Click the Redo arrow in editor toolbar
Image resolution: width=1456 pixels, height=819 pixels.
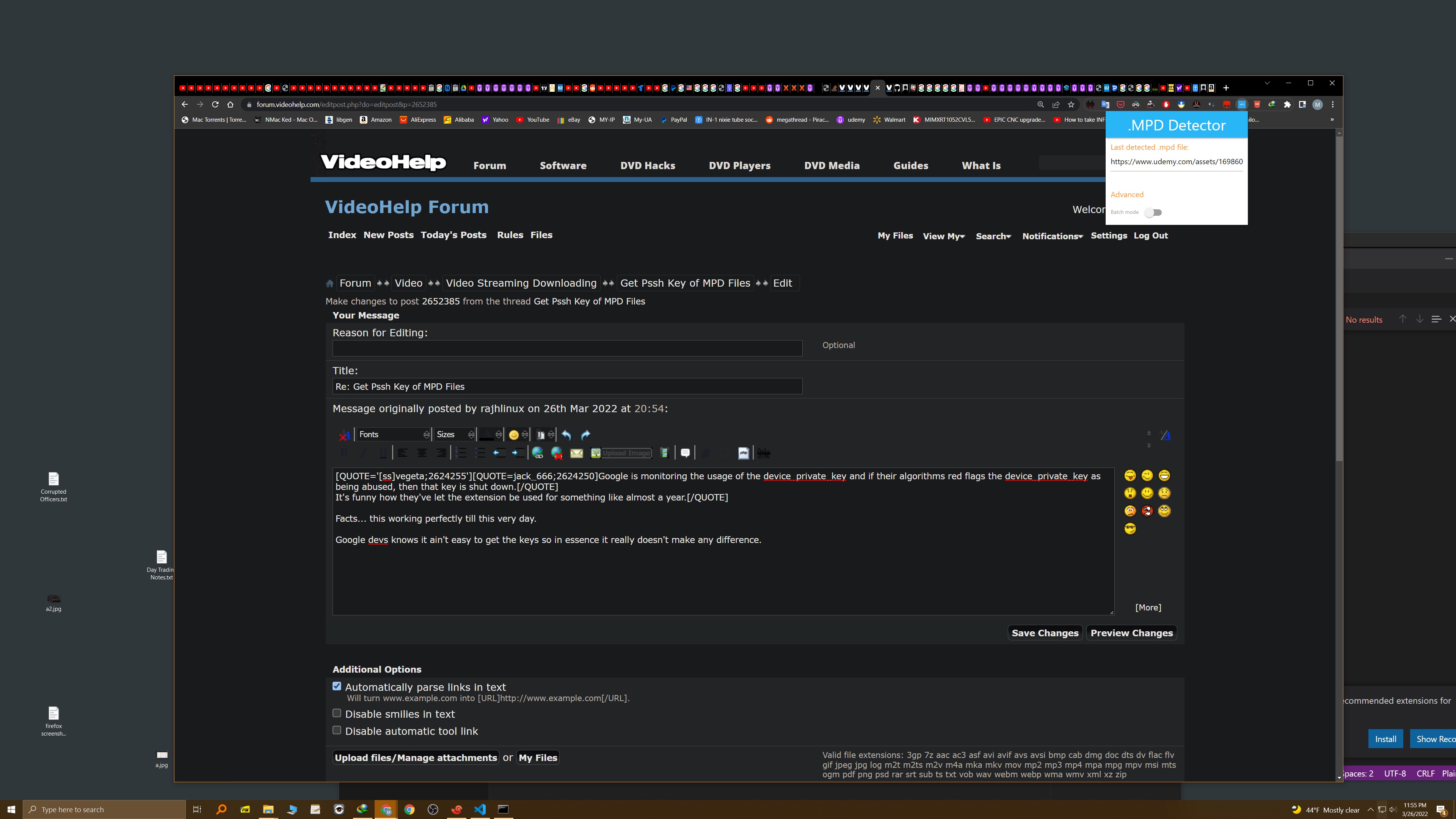(x=585, y=435)
